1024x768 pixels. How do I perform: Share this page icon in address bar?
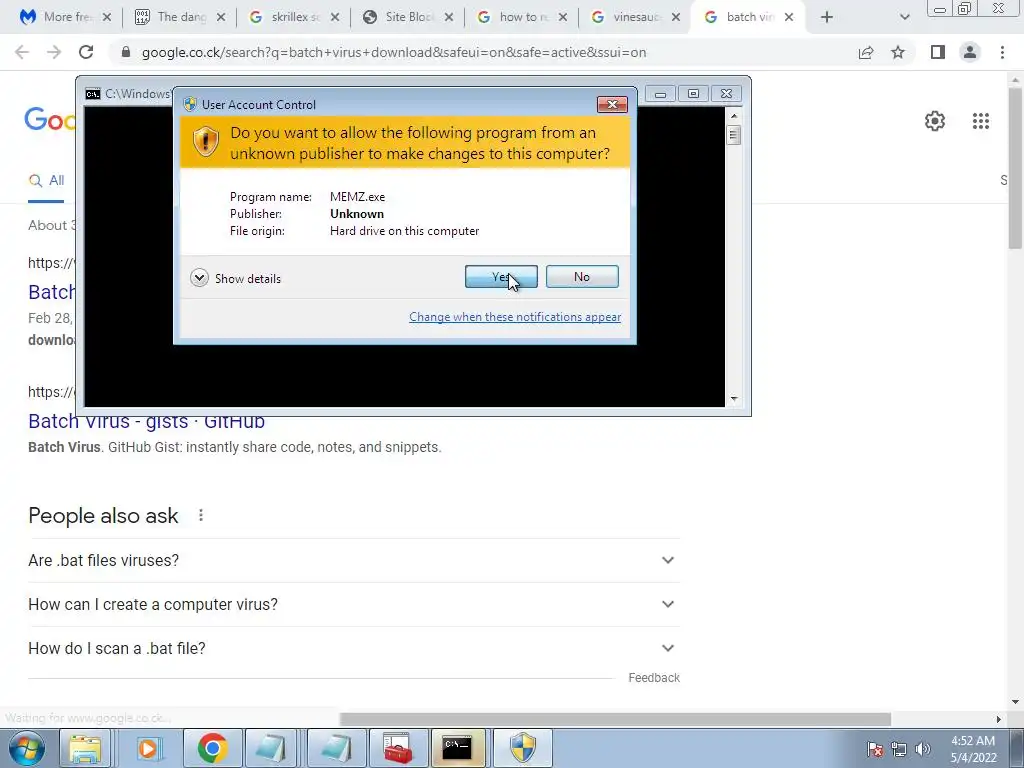click(866, 52)
